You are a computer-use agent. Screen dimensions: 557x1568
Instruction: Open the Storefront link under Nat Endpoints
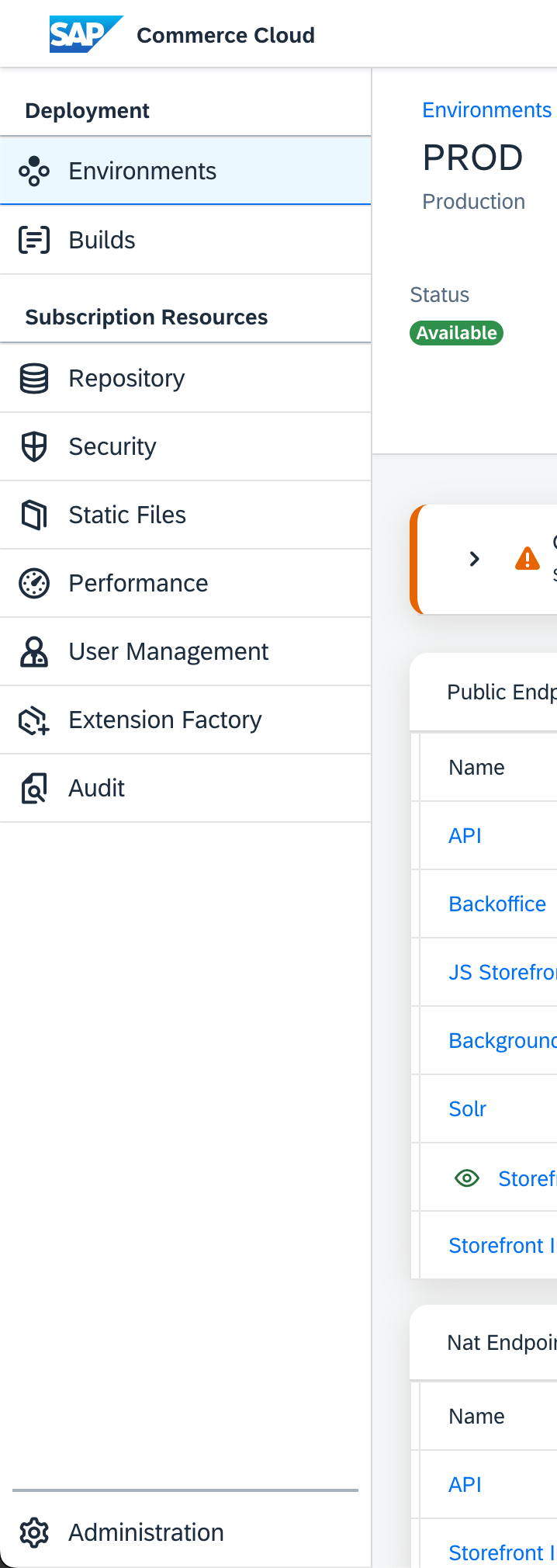(x=502, y=1552)
